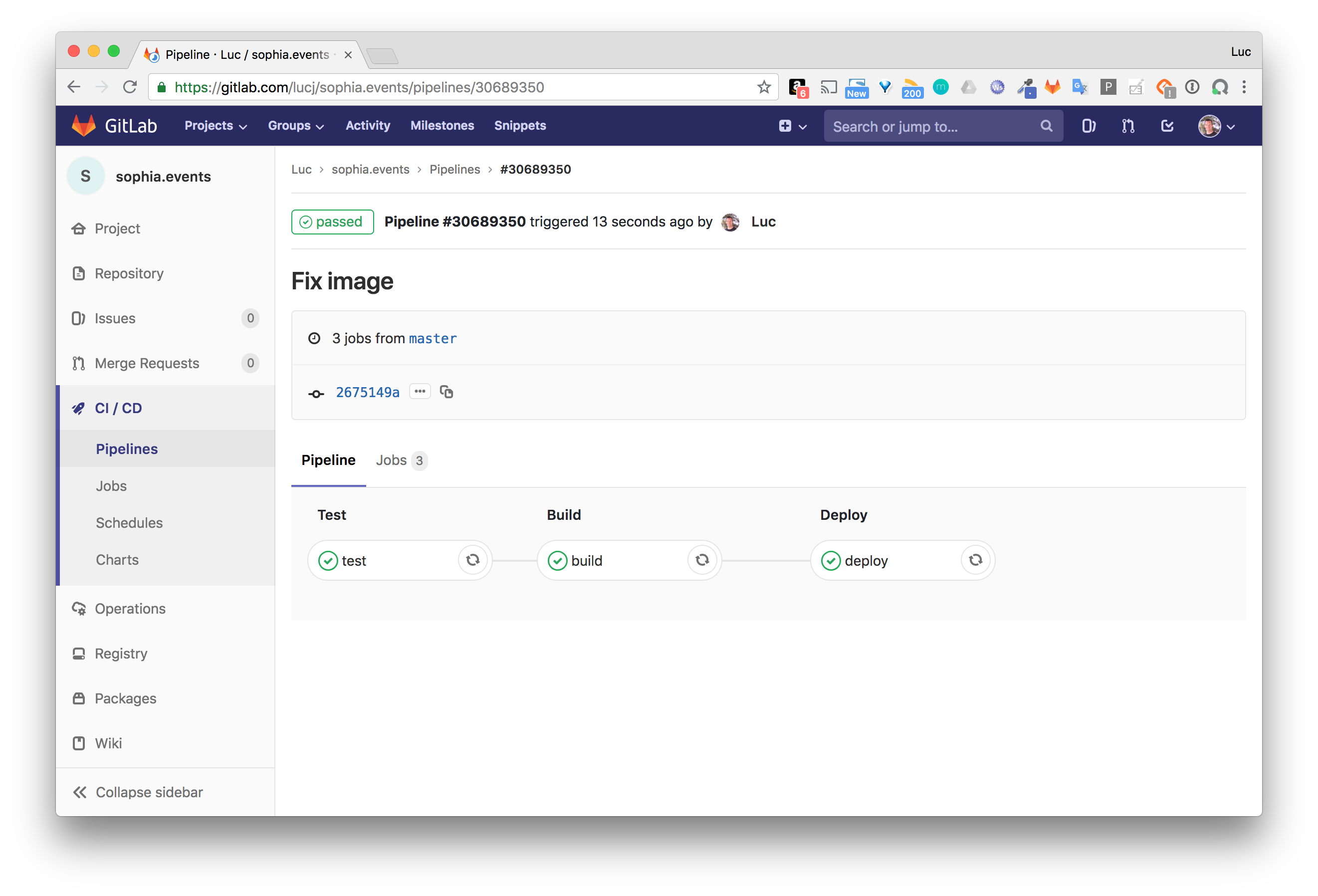Open merge requests icon in navbar
Viewport: 1318px width, 896px height.
pos(1127,126)
